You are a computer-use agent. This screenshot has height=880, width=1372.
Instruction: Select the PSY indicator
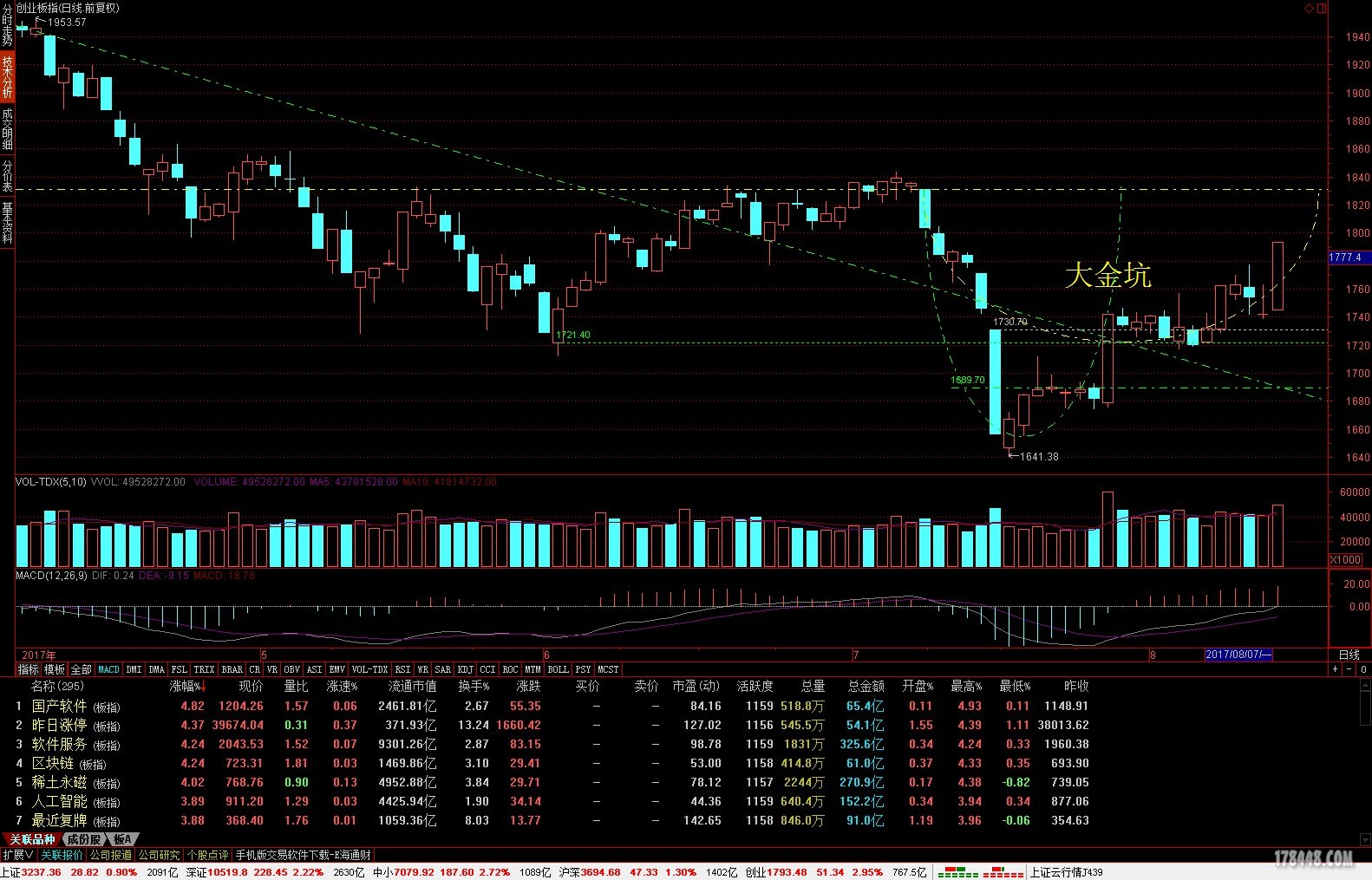point(584,669)
